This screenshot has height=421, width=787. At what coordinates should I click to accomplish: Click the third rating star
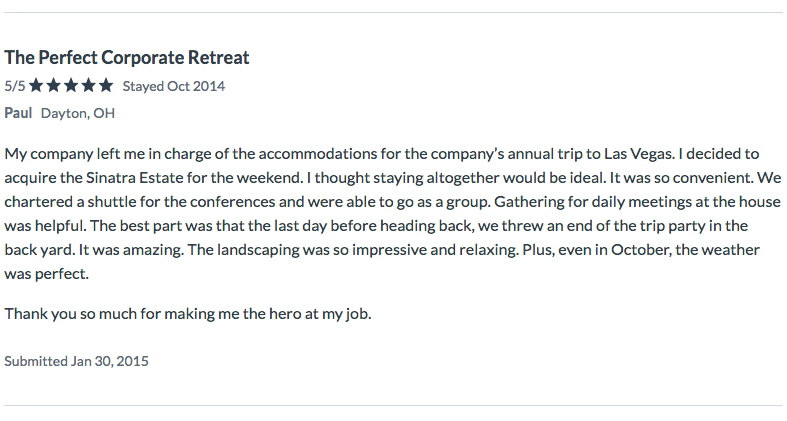pyautogui.click(x=71, y=86)
